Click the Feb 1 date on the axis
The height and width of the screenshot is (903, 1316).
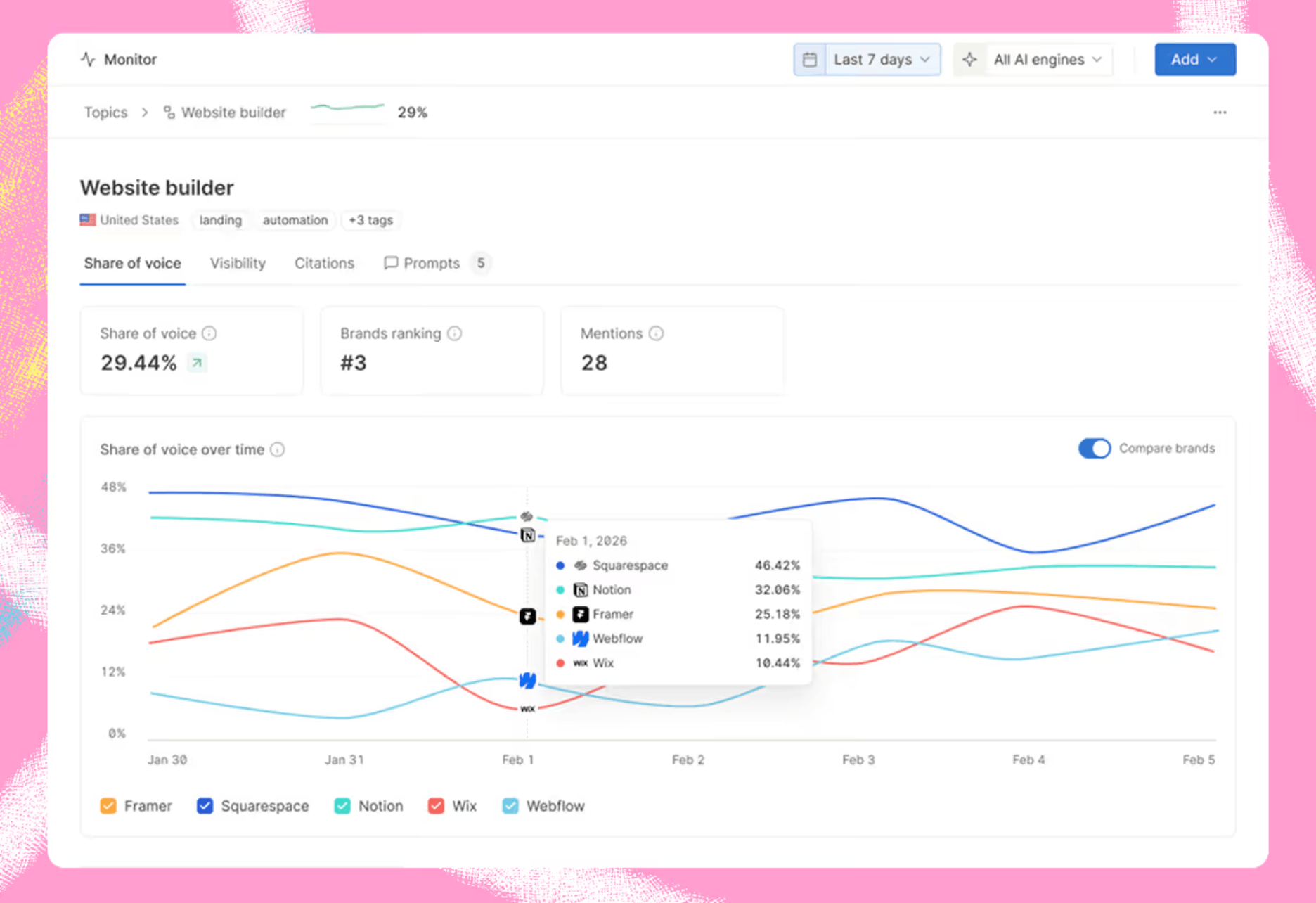pyautogui.click(x=518, y=760)
